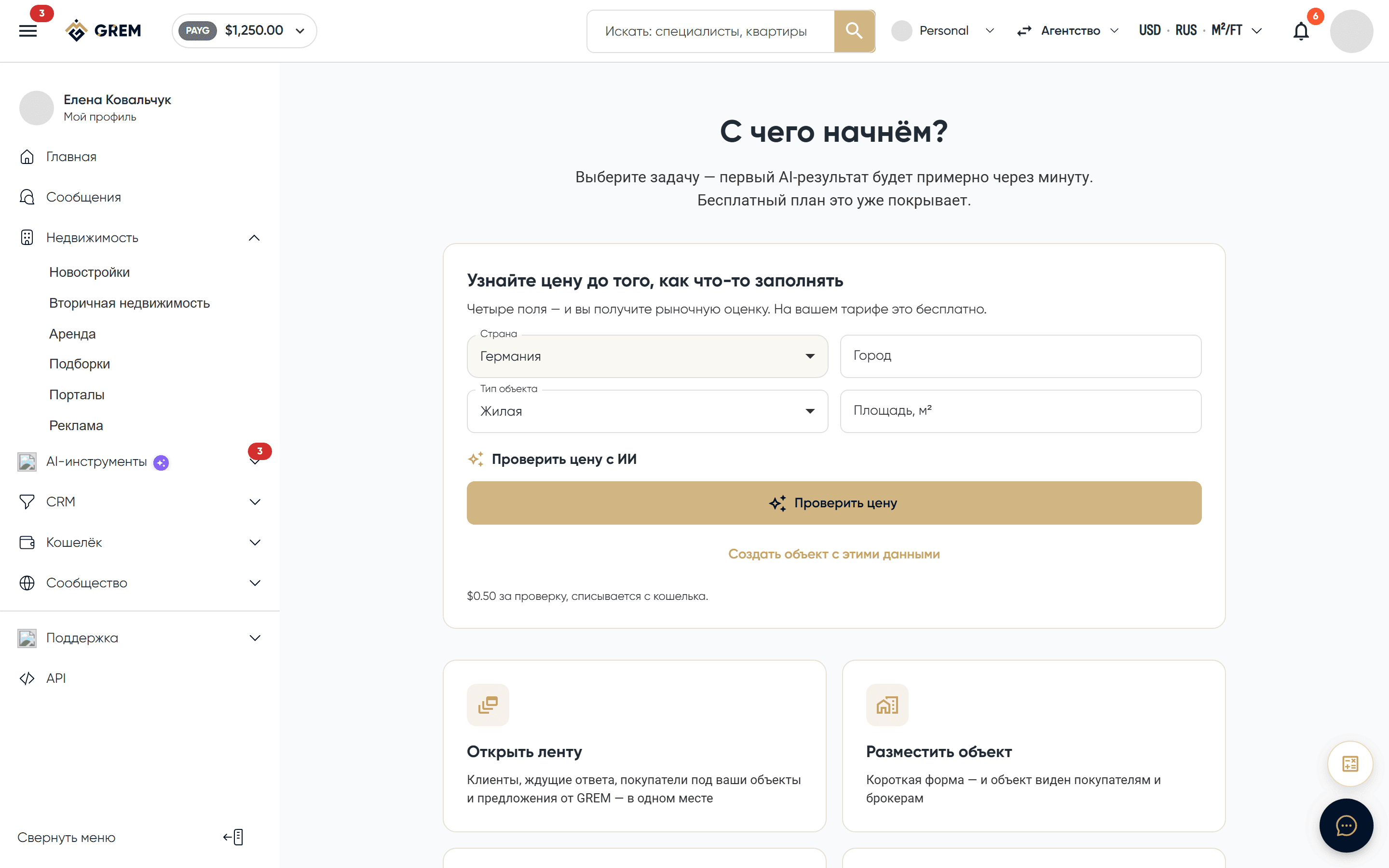Click the gold search magnifier button
The height and width of the screenshot is (868, 1389).
point(854,31)
